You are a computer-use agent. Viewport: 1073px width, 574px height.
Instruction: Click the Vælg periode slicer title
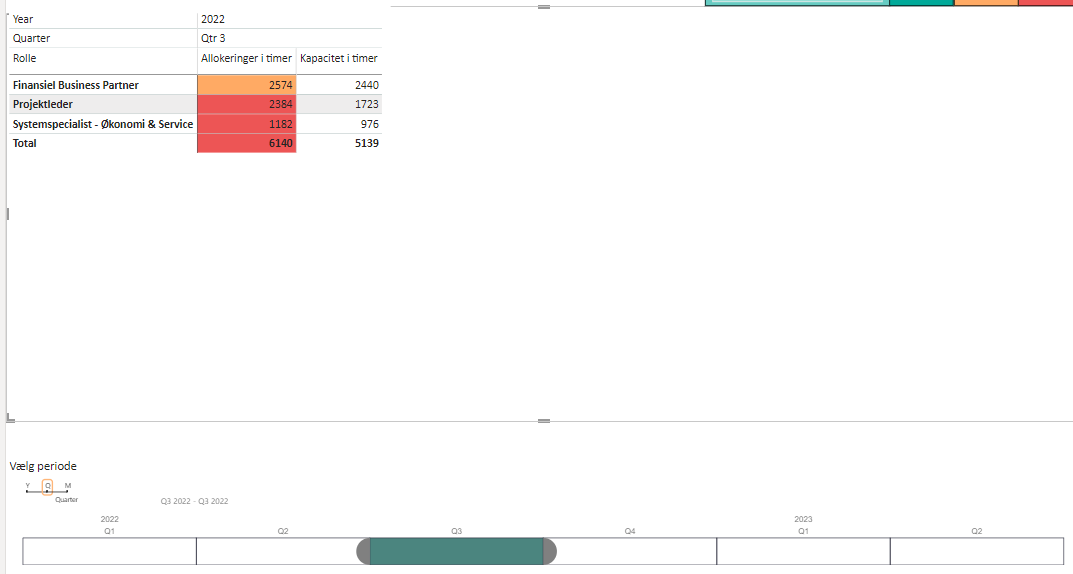(43, 466)
